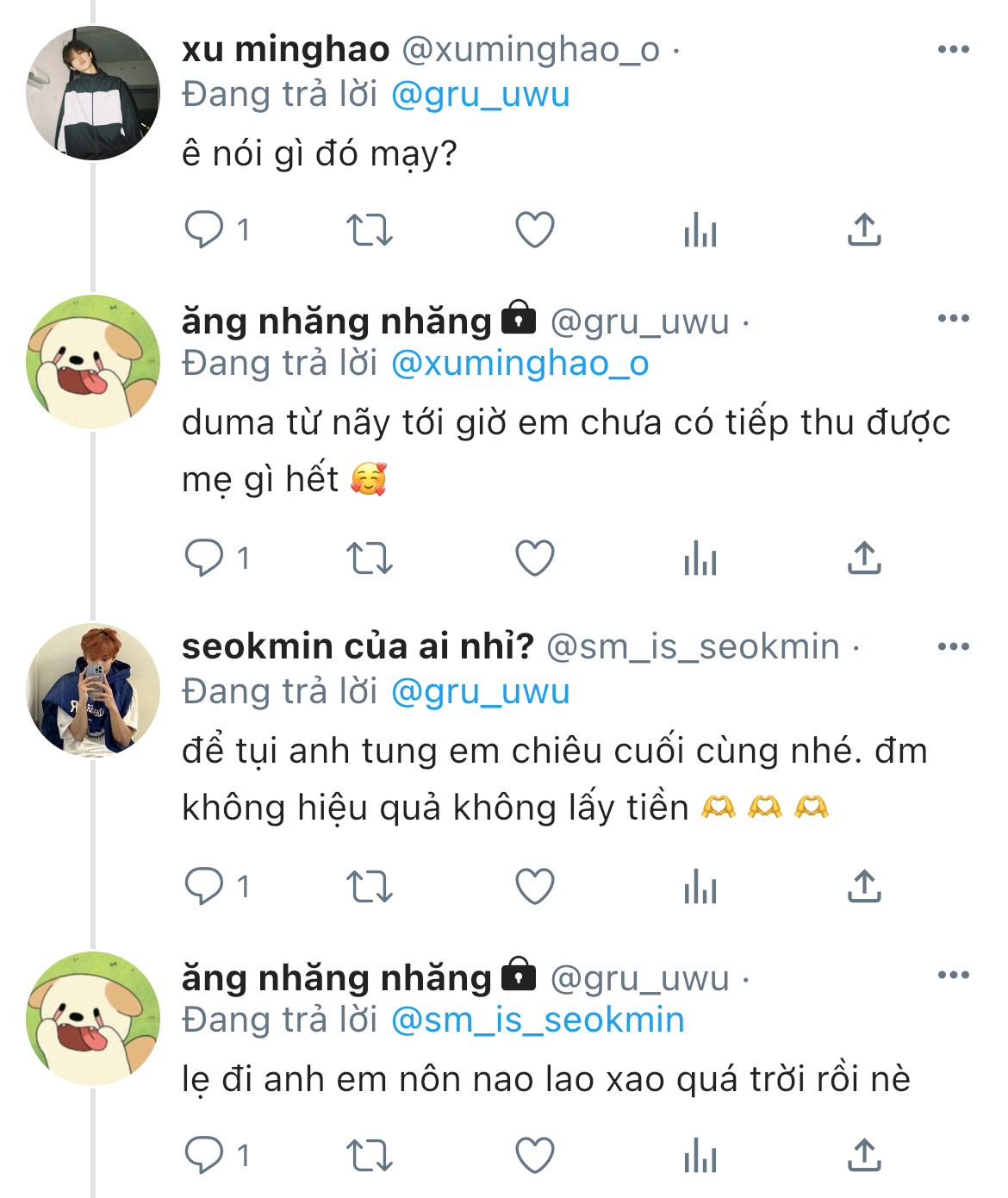Share xu minghao's tweet
Screen dimensions: 1008x1198
tap(864, 230)
